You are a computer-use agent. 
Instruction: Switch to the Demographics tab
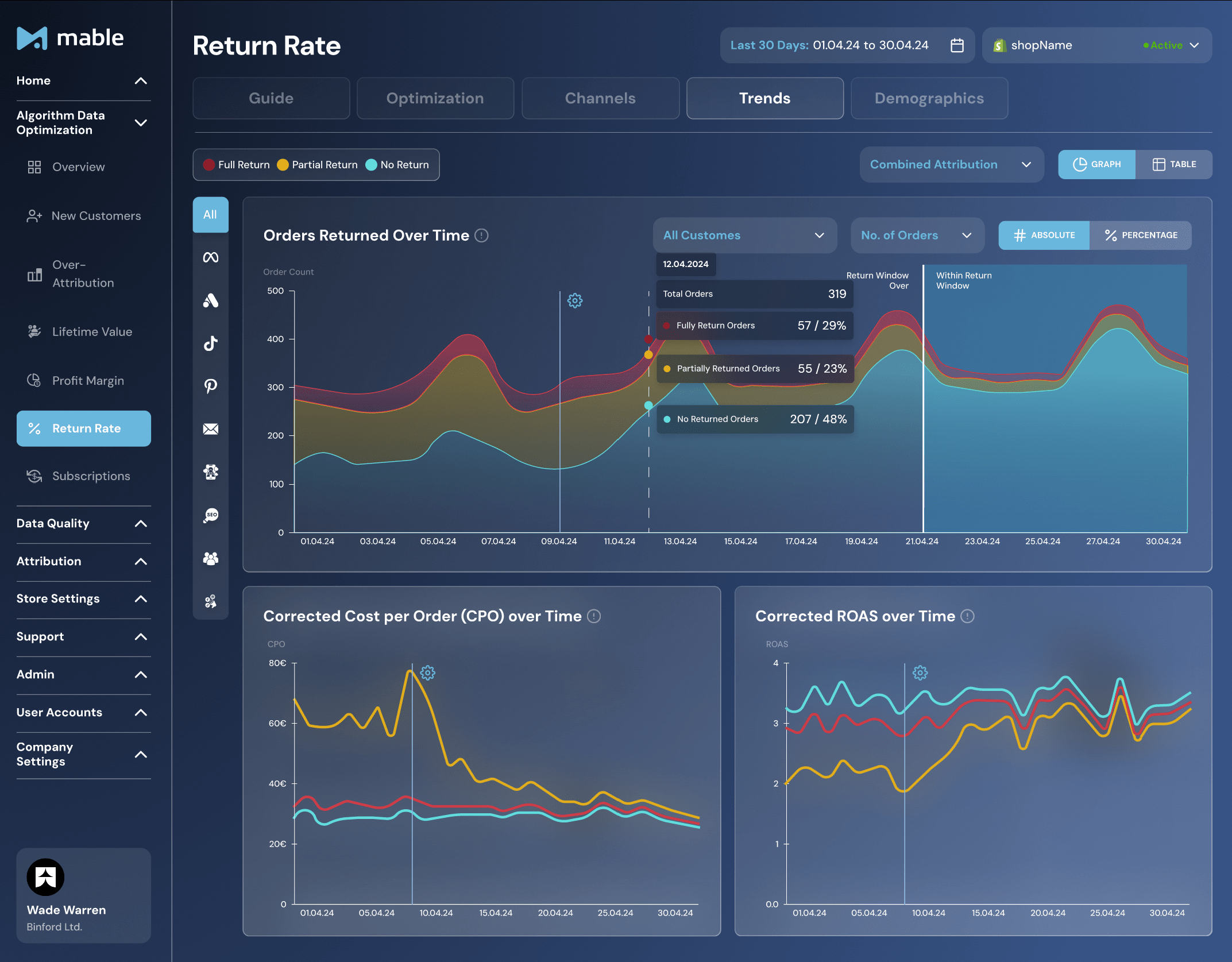(x=929, y=98)
